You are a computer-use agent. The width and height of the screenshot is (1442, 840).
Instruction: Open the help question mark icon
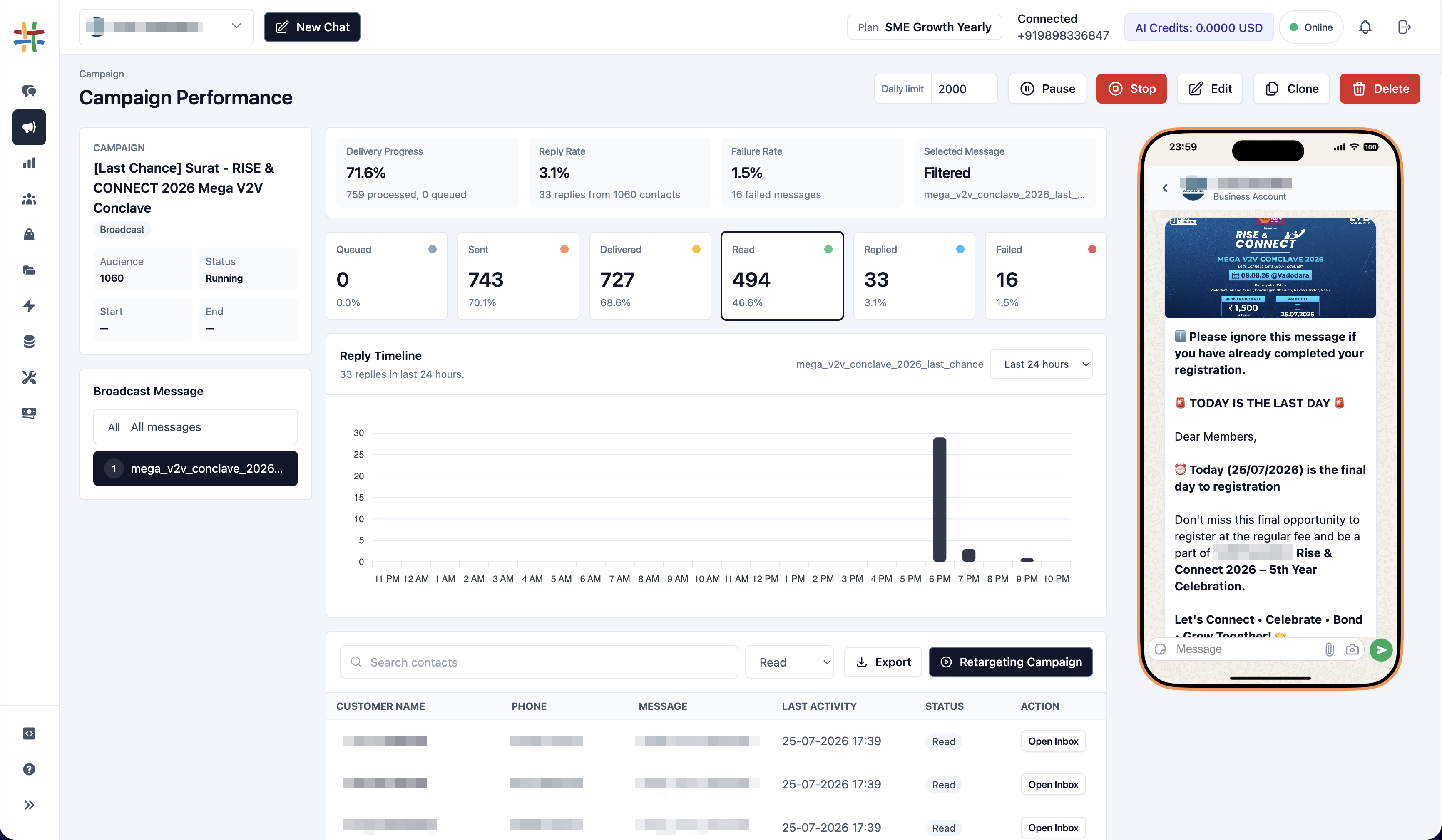click(x=29, y=769)
